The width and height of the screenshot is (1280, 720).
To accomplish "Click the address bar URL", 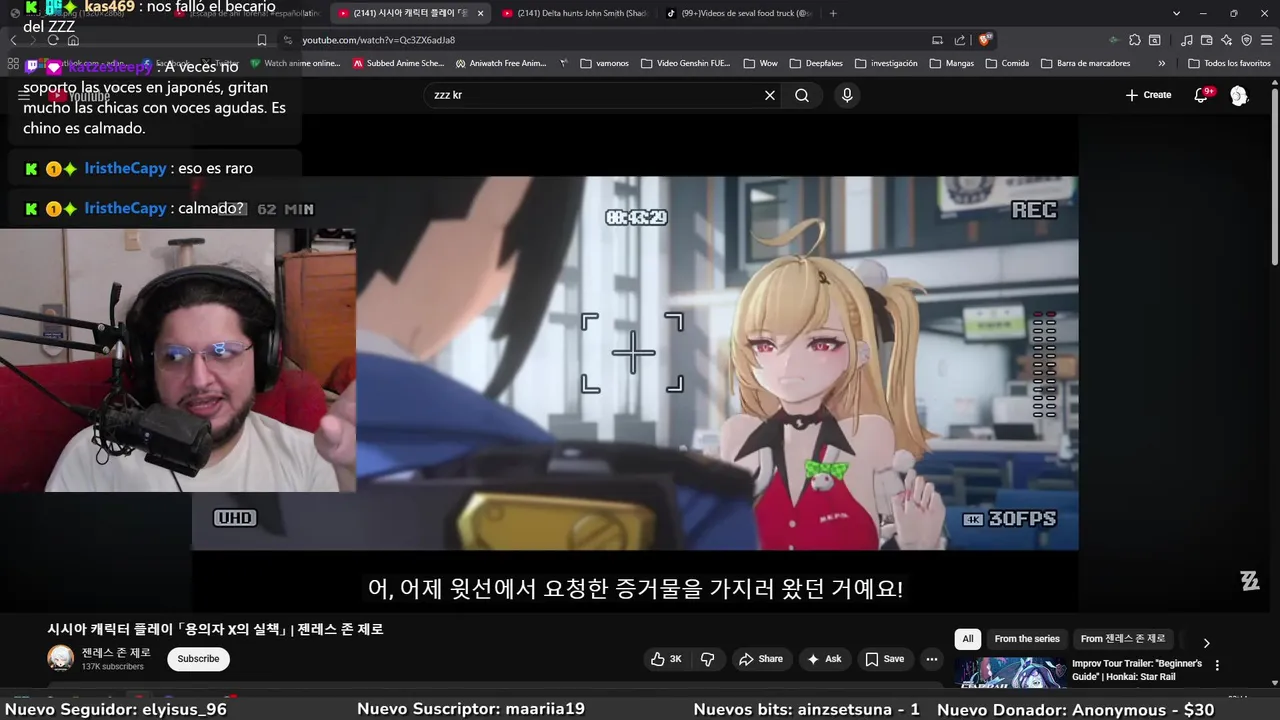I will click(x=379, y=40).
